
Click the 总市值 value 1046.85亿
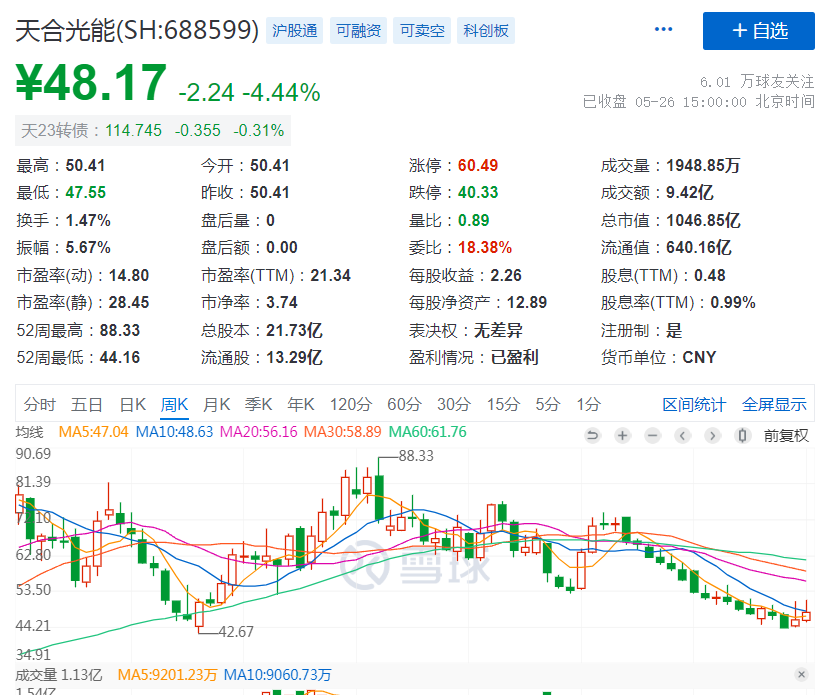(x=703, y=220)
